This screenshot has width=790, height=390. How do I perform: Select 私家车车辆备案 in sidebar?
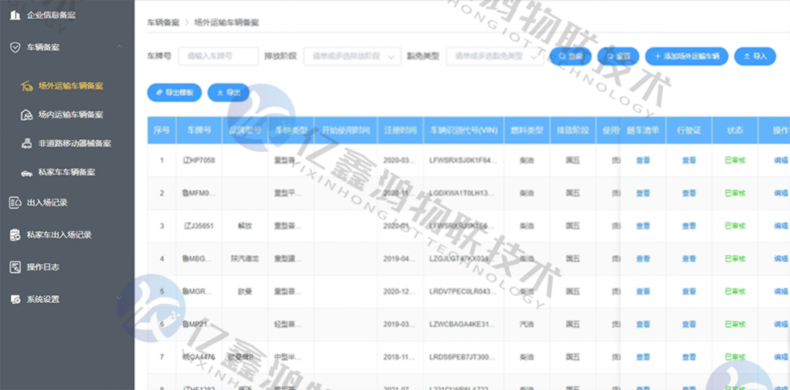click(x=67, y=172)
